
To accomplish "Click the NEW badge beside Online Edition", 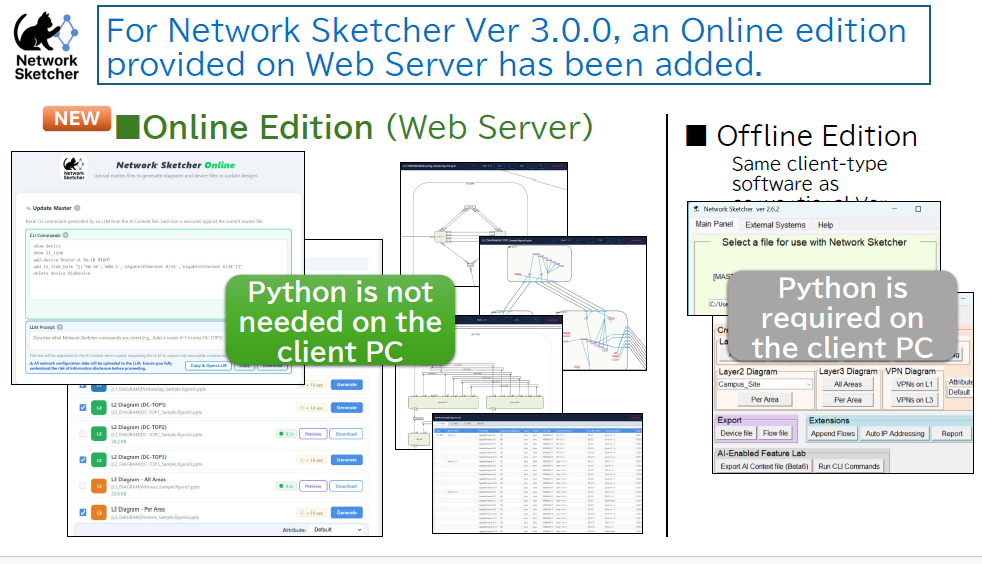I will point(77,118).
